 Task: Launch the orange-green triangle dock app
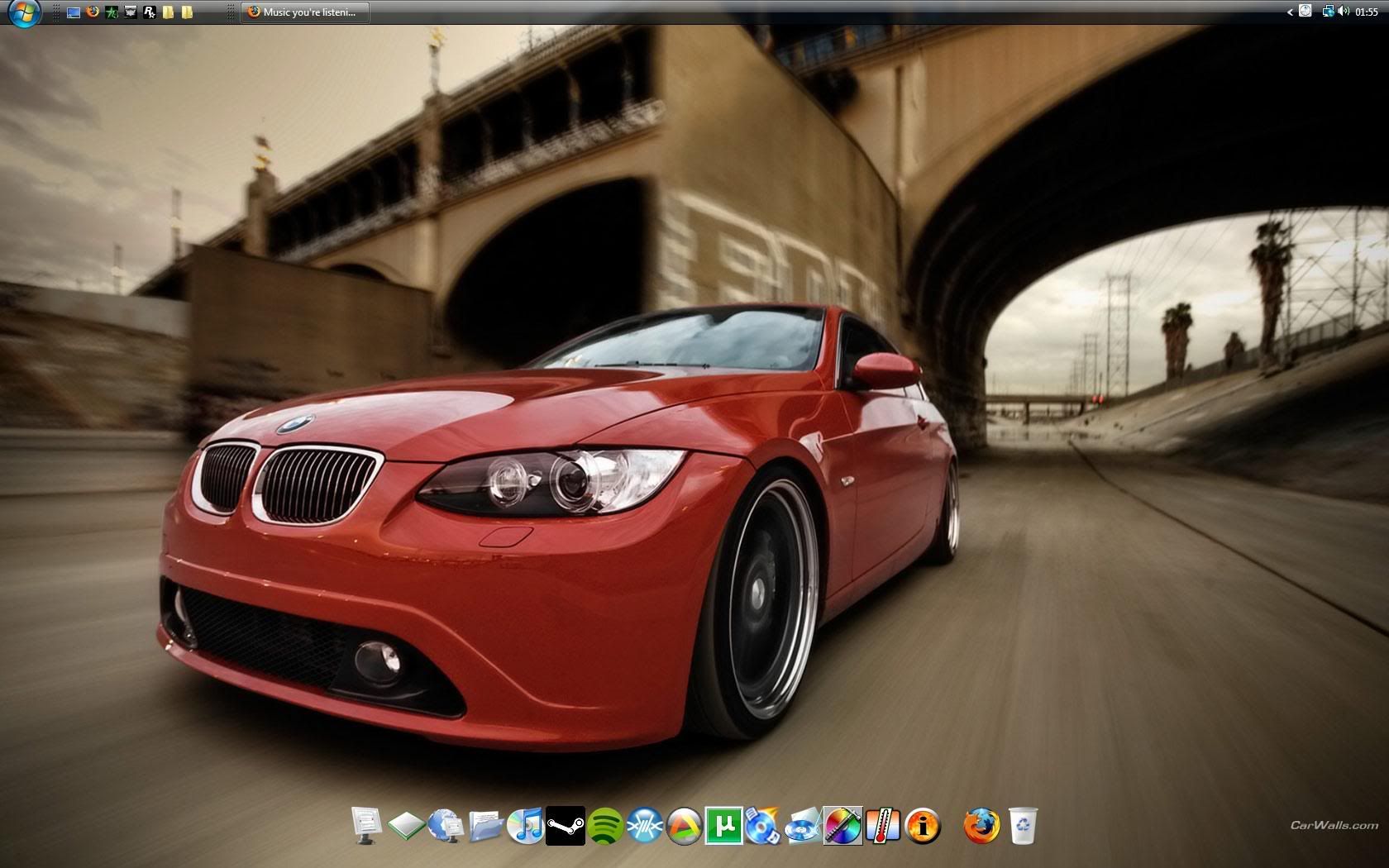click(x=685, y=826)
